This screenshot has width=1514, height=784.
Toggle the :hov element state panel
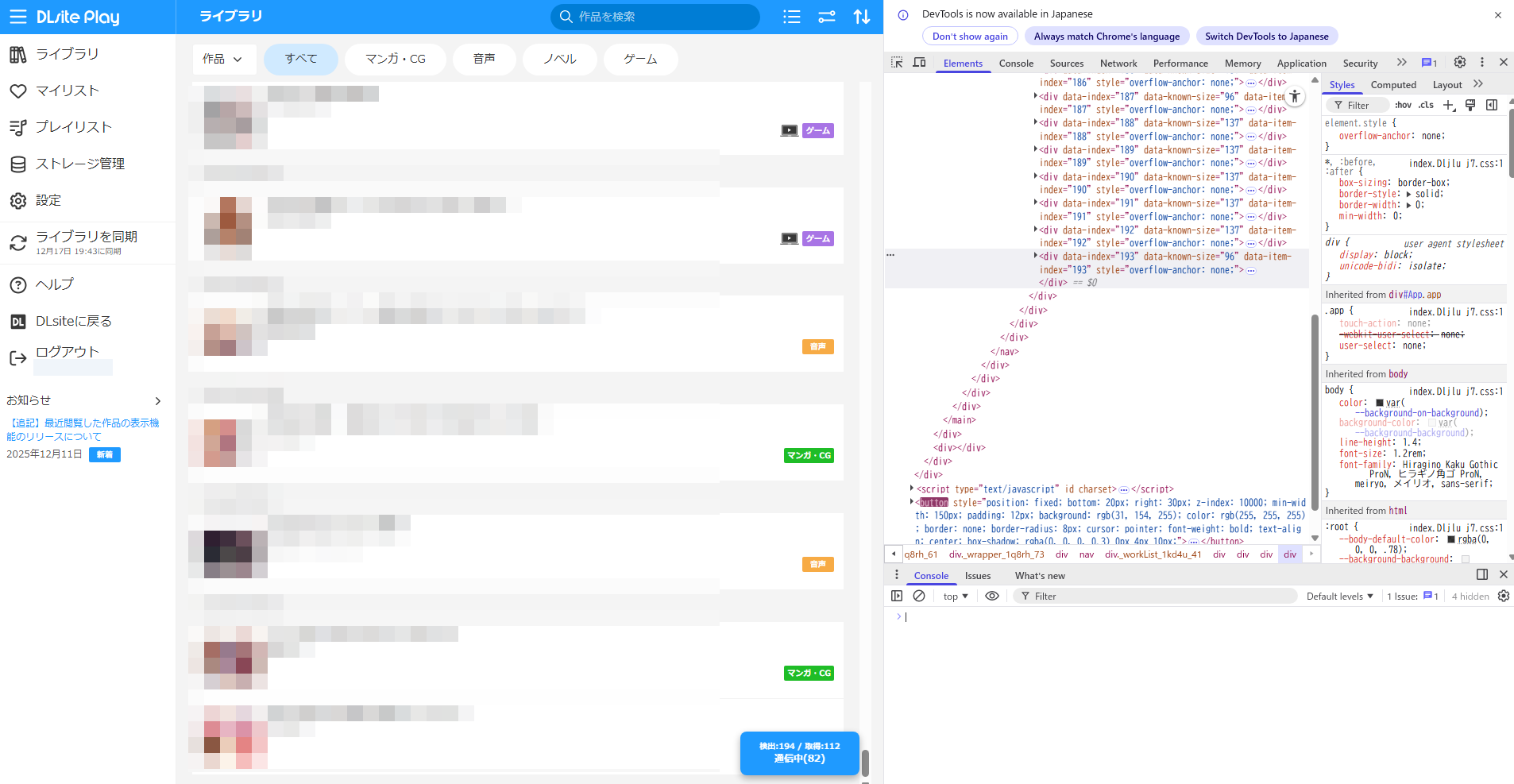(x=1403, y=105)
